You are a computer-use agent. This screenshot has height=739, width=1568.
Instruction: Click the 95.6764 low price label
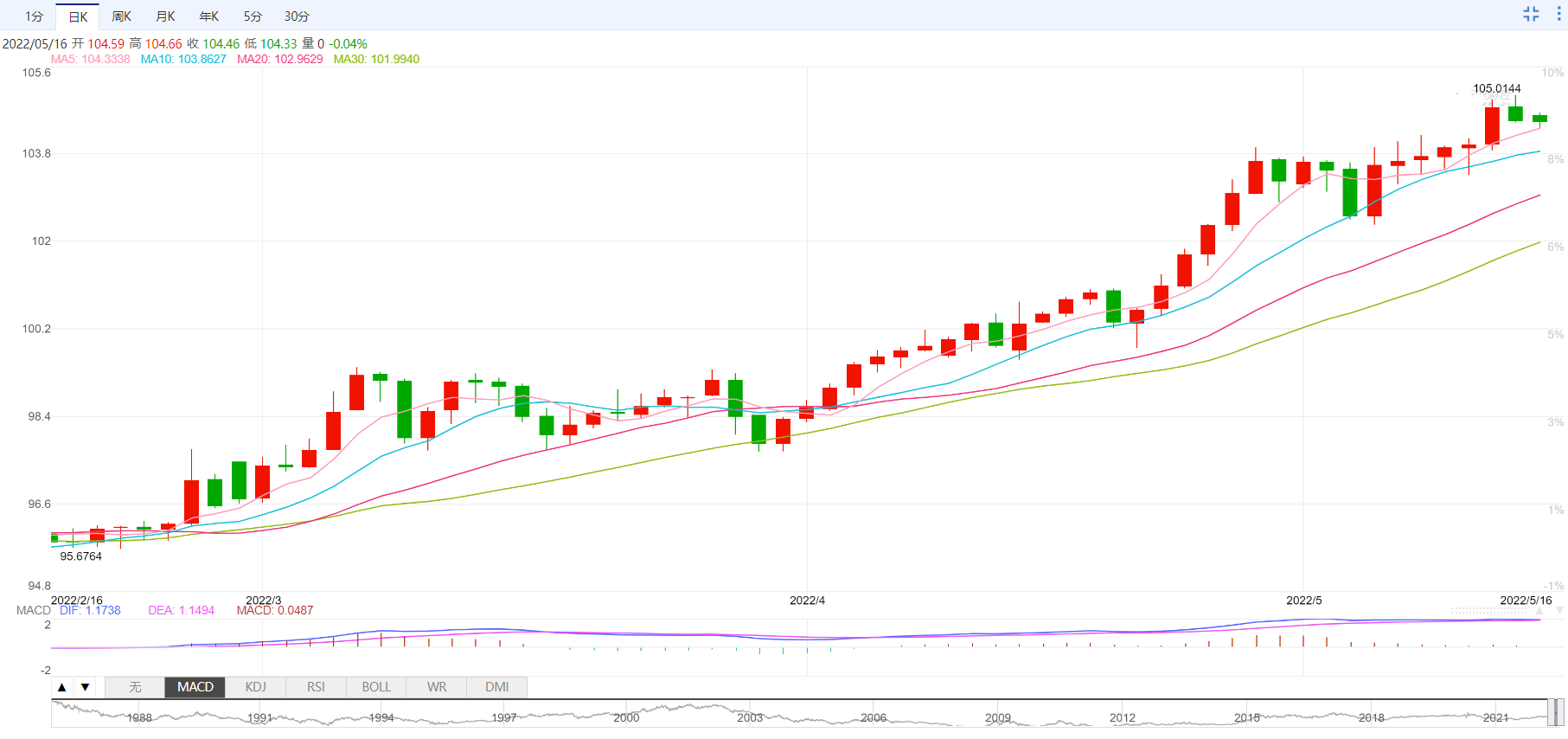point(81,556)
